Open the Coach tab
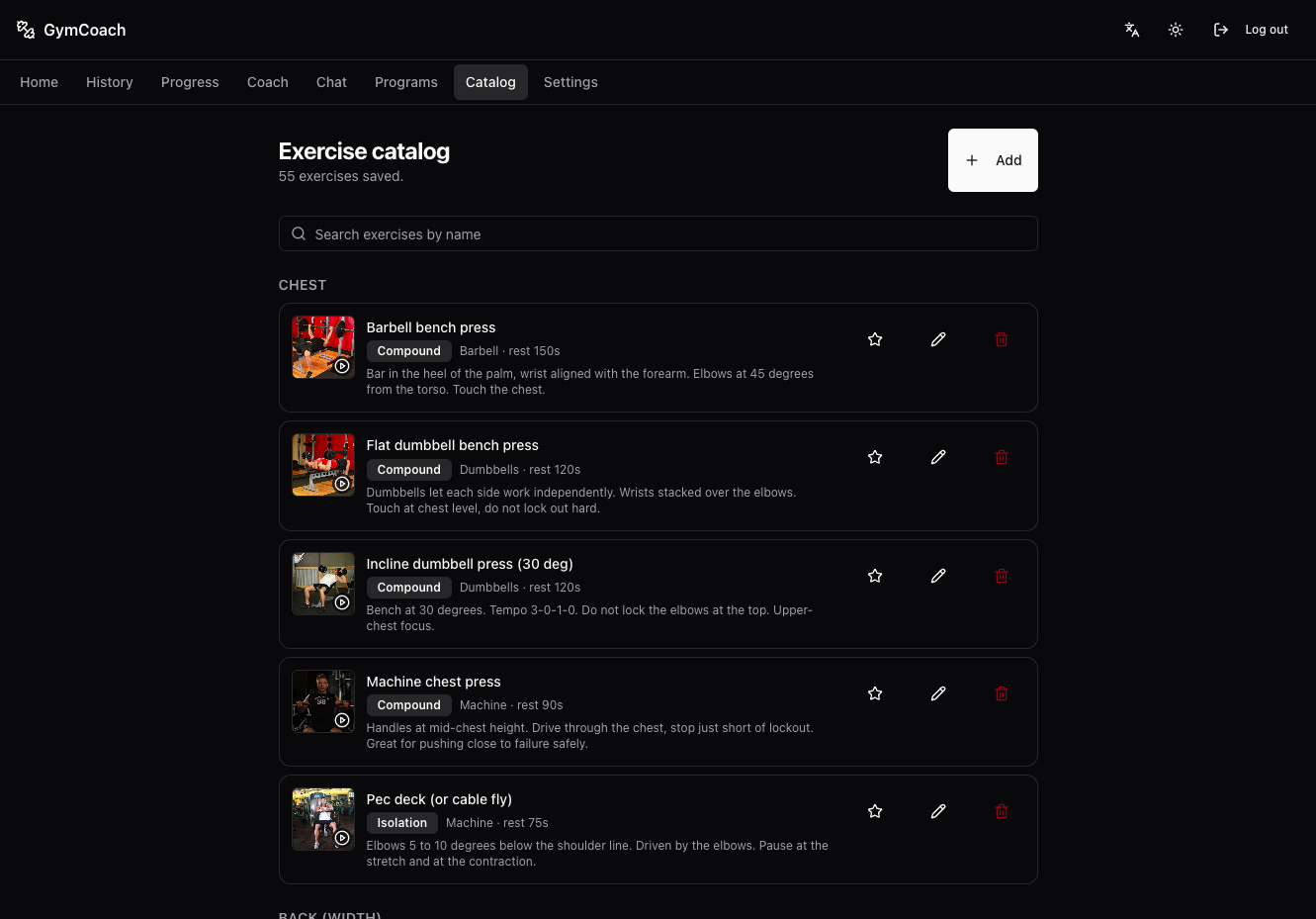Image resolution: width=1316 pixels, height=919 pixels. 268,82
